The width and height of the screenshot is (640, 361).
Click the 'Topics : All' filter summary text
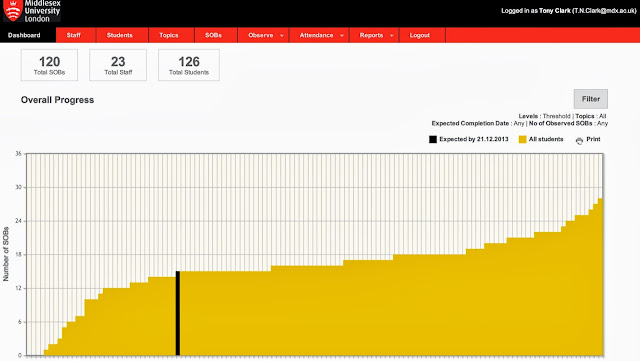(591, 116)
